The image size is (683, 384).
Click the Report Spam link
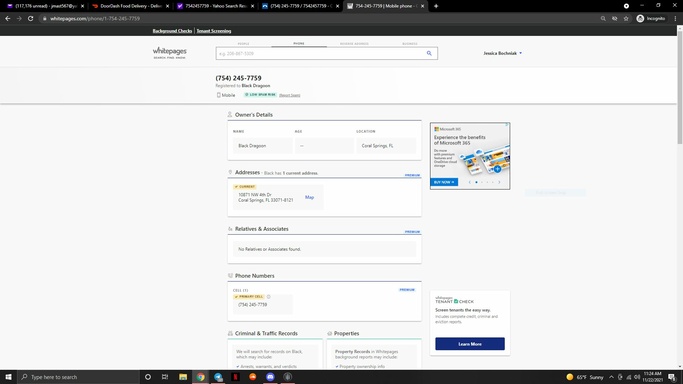290,95
